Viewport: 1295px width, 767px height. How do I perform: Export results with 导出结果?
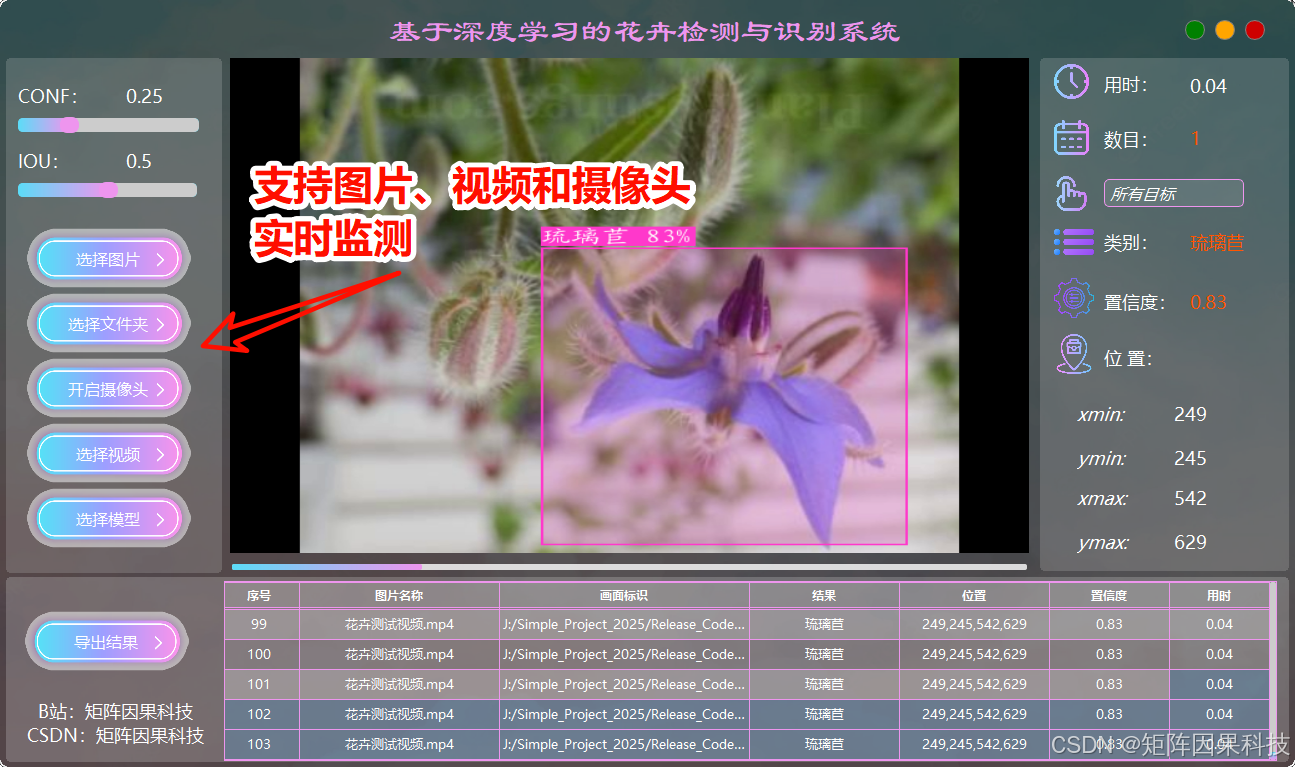coord(107,642)
